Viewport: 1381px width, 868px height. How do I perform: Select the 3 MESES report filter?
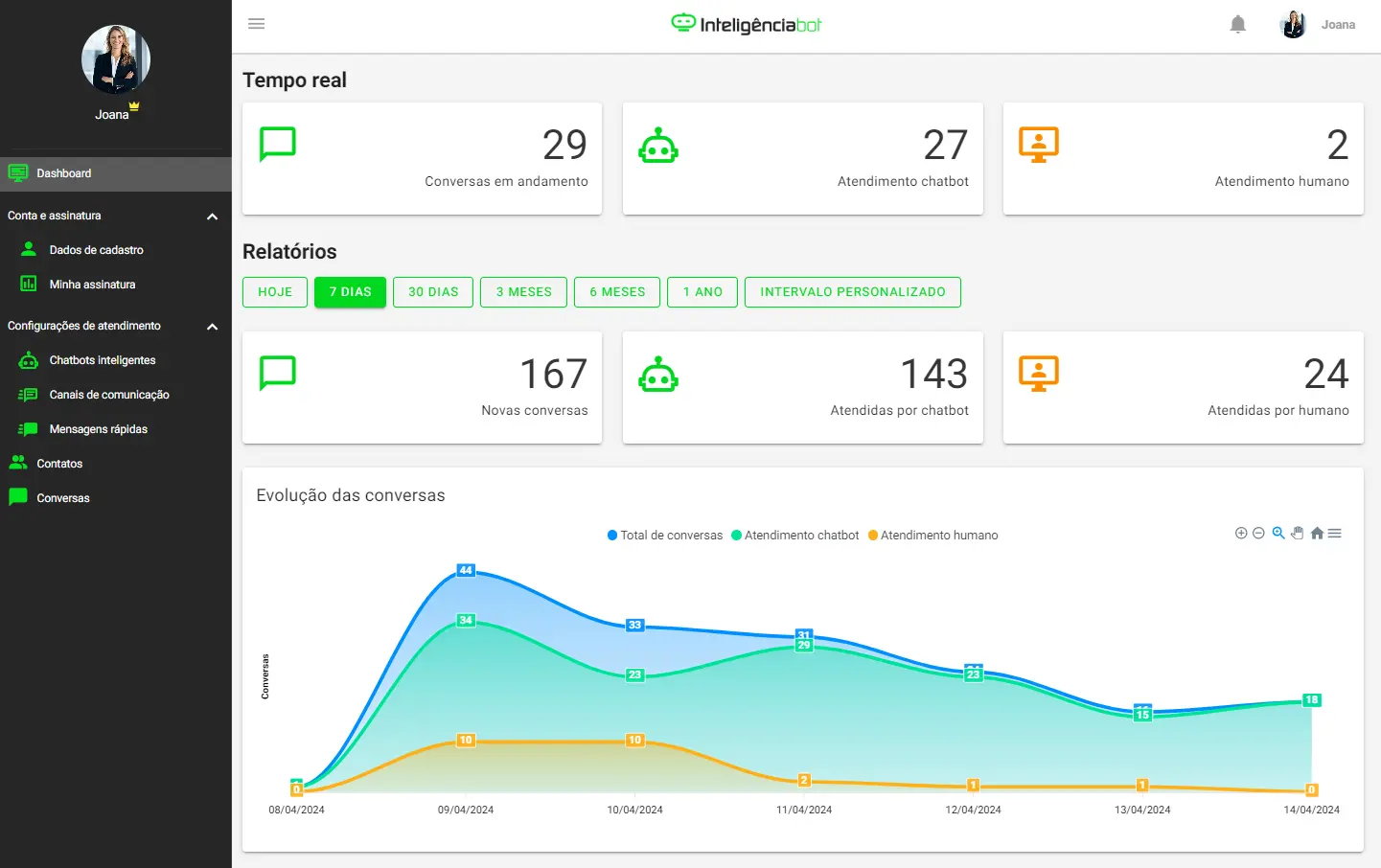pyautogui.click(x=524, y=292)
